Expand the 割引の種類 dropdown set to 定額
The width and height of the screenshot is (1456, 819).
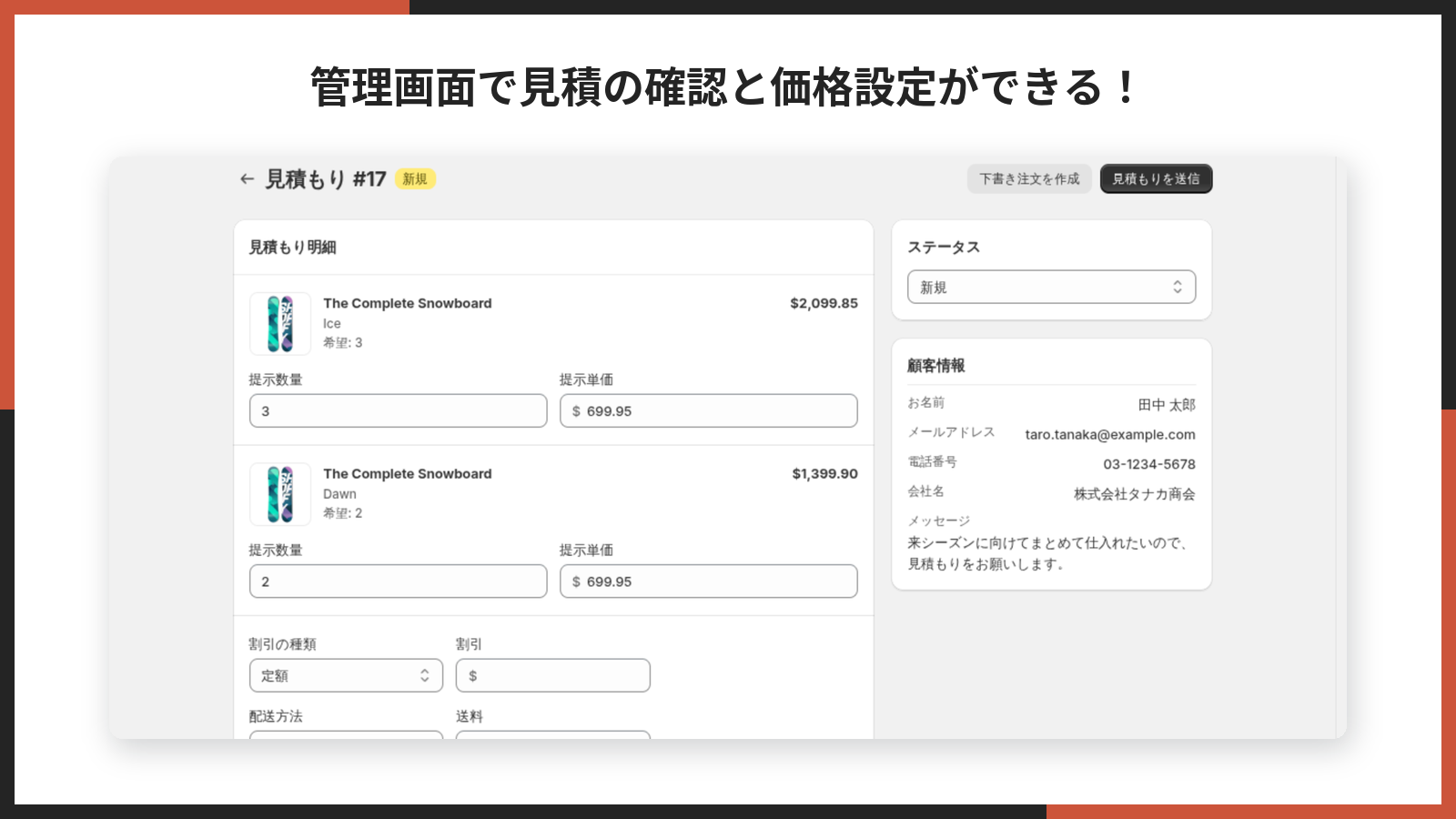(346, 675)
